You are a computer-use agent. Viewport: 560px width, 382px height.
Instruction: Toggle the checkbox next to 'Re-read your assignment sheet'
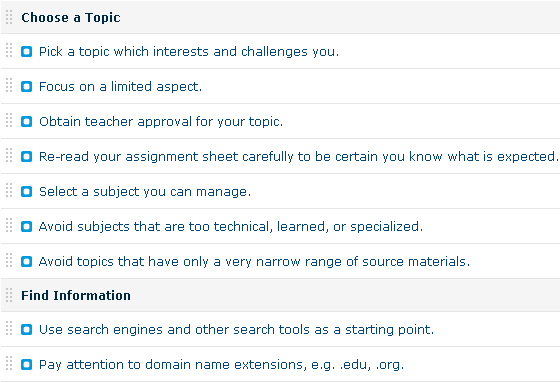click(26, 157)
